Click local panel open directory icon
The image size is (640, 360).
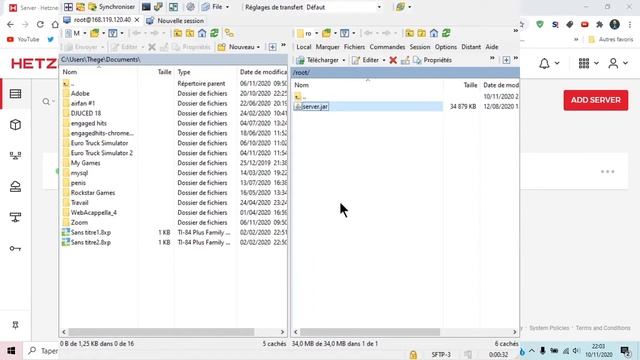point(95,33)
